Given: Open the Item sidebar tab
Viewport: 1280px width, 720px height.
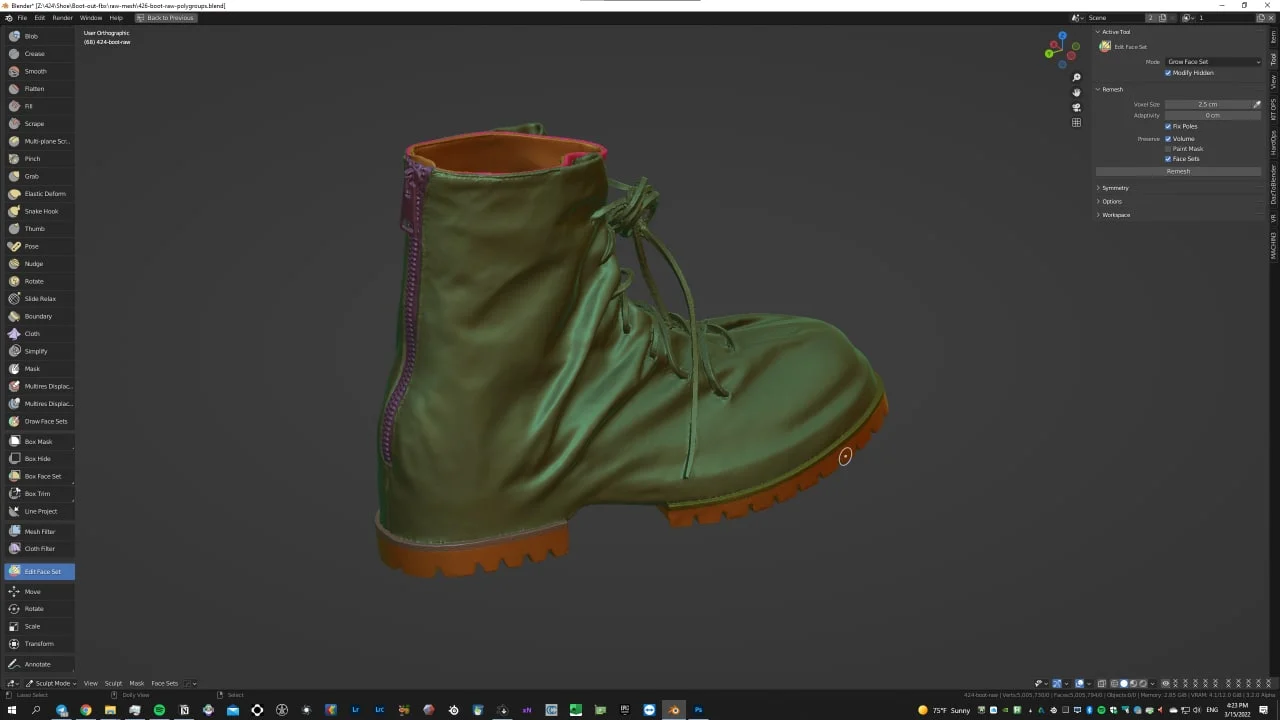Looking at the screenshot, I should pyautogui.click(x=1274, y=37).
